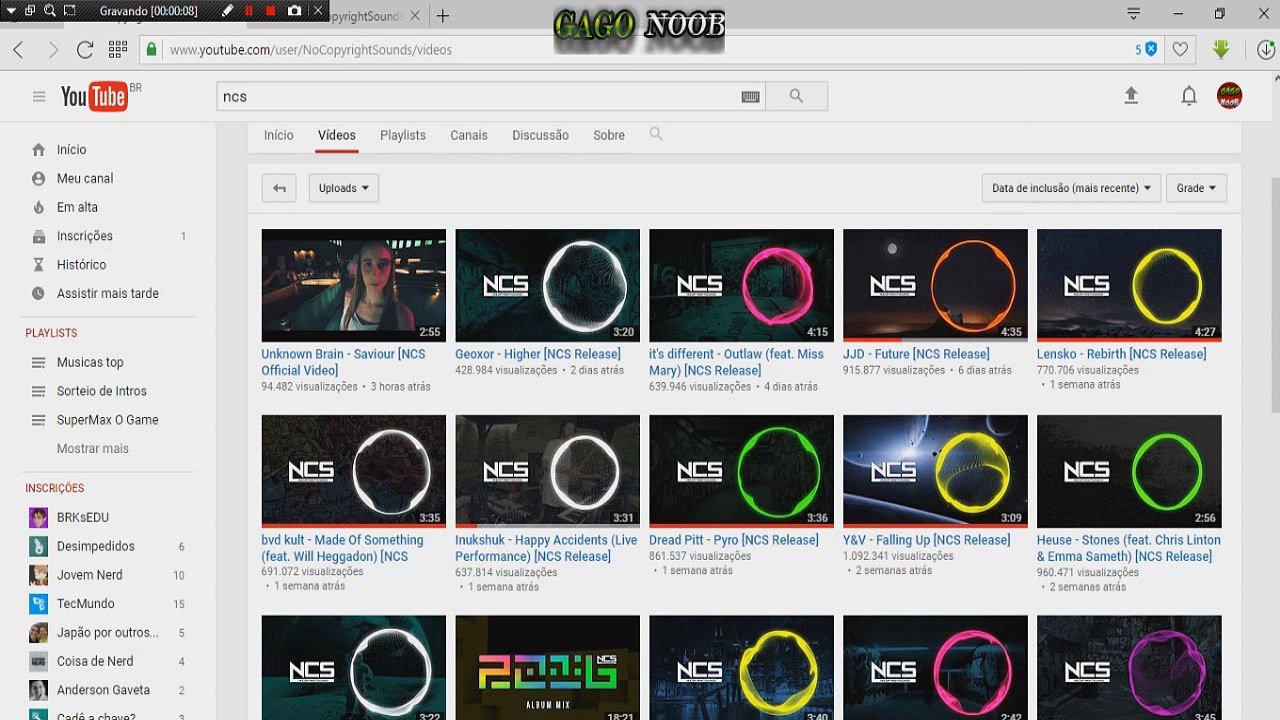Screen dimensions: 1280x720
Task: Open the Sobre channel tab
Action: pos(609,135)
